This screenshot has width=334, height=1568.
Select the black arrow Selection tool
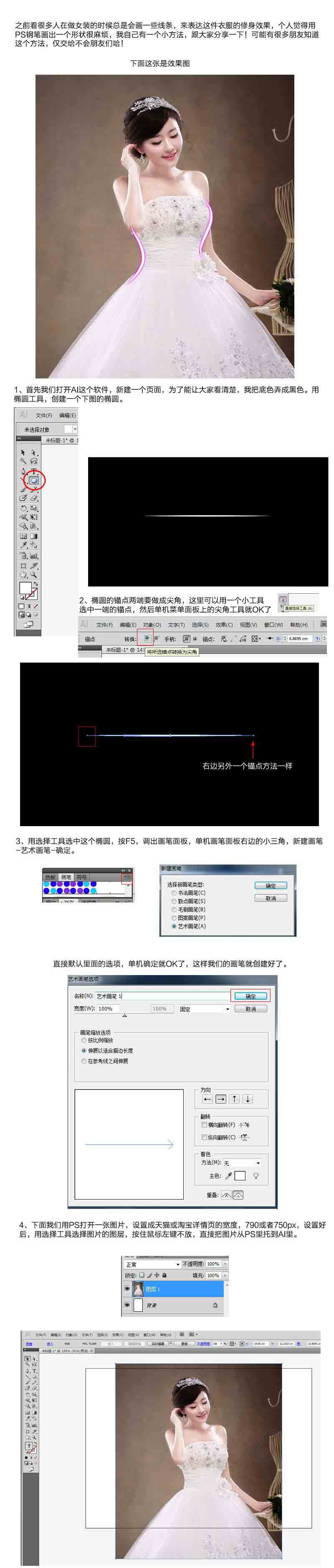[24, 452]
